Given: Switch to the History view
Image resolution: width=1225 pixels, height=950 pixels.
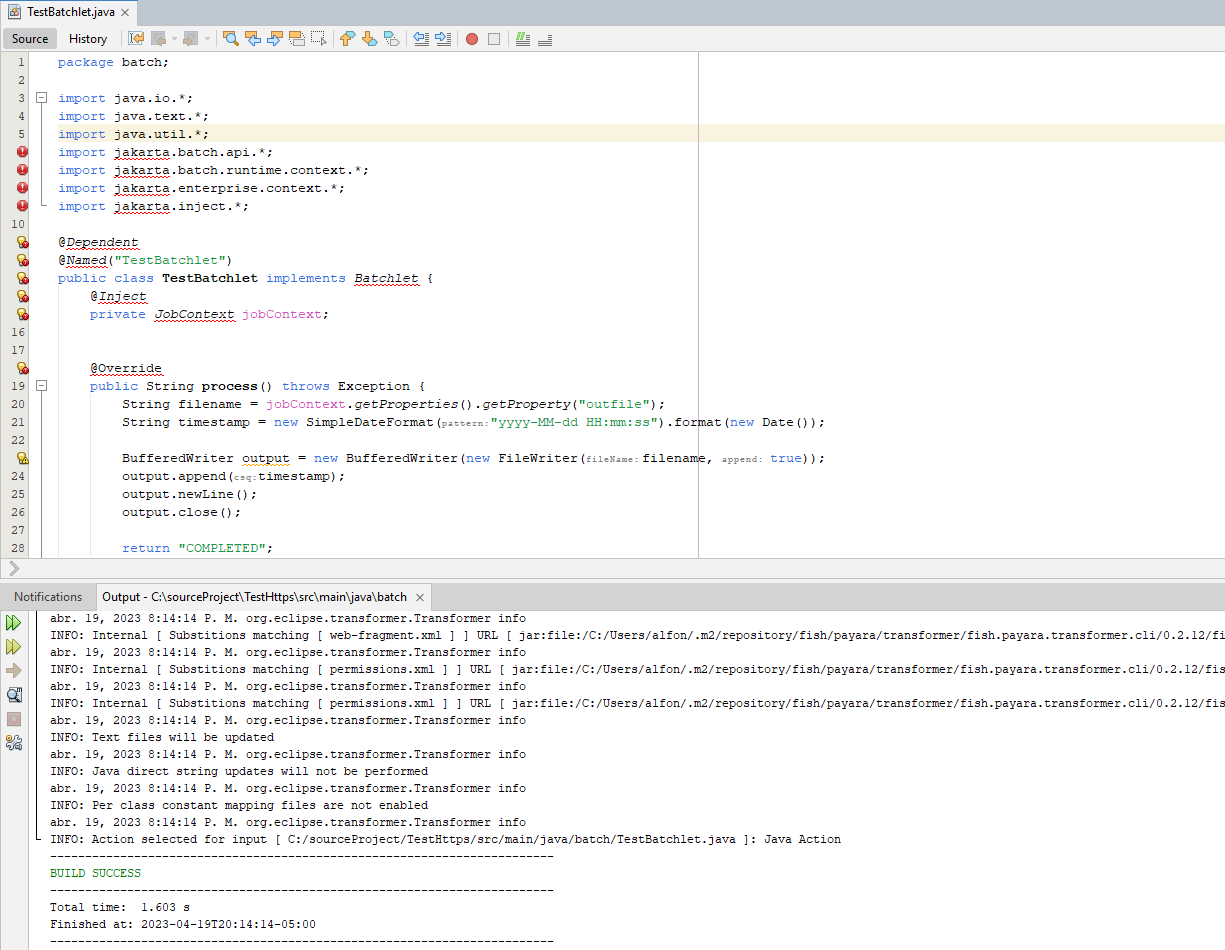Looking at the screenshot, I should (88, 38).
